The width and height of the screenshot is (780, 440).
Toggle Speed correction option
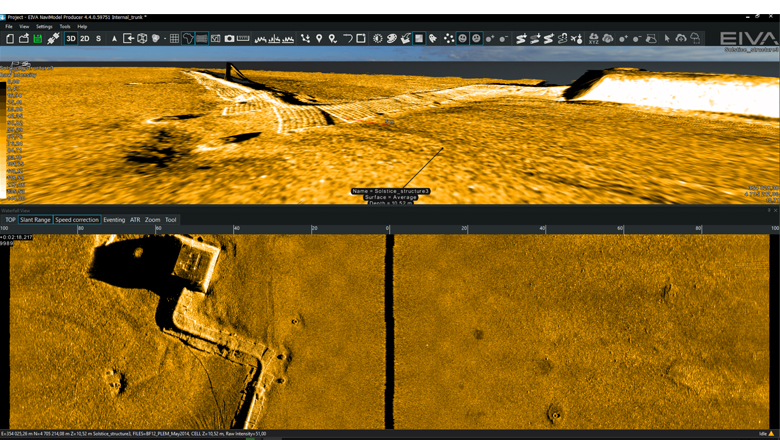coord(77,220)
